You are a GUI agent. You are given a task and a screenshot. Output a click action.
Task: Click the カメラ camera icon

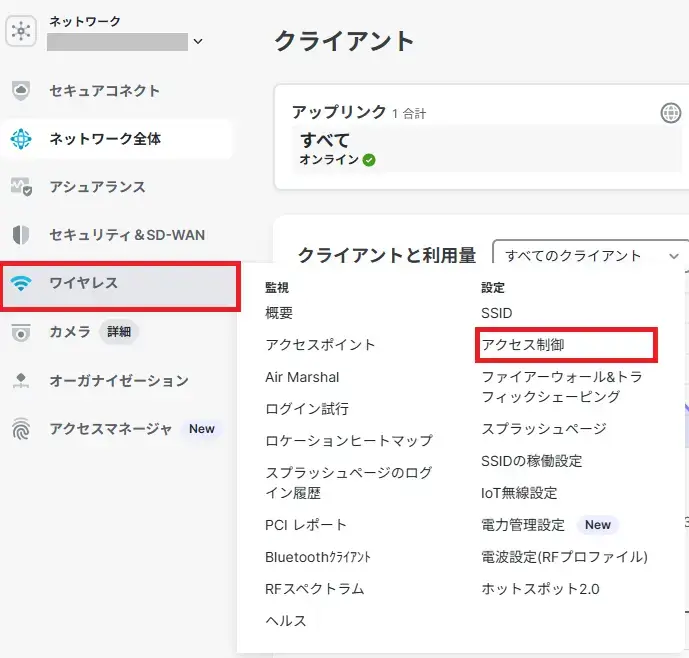pos(20,333)
